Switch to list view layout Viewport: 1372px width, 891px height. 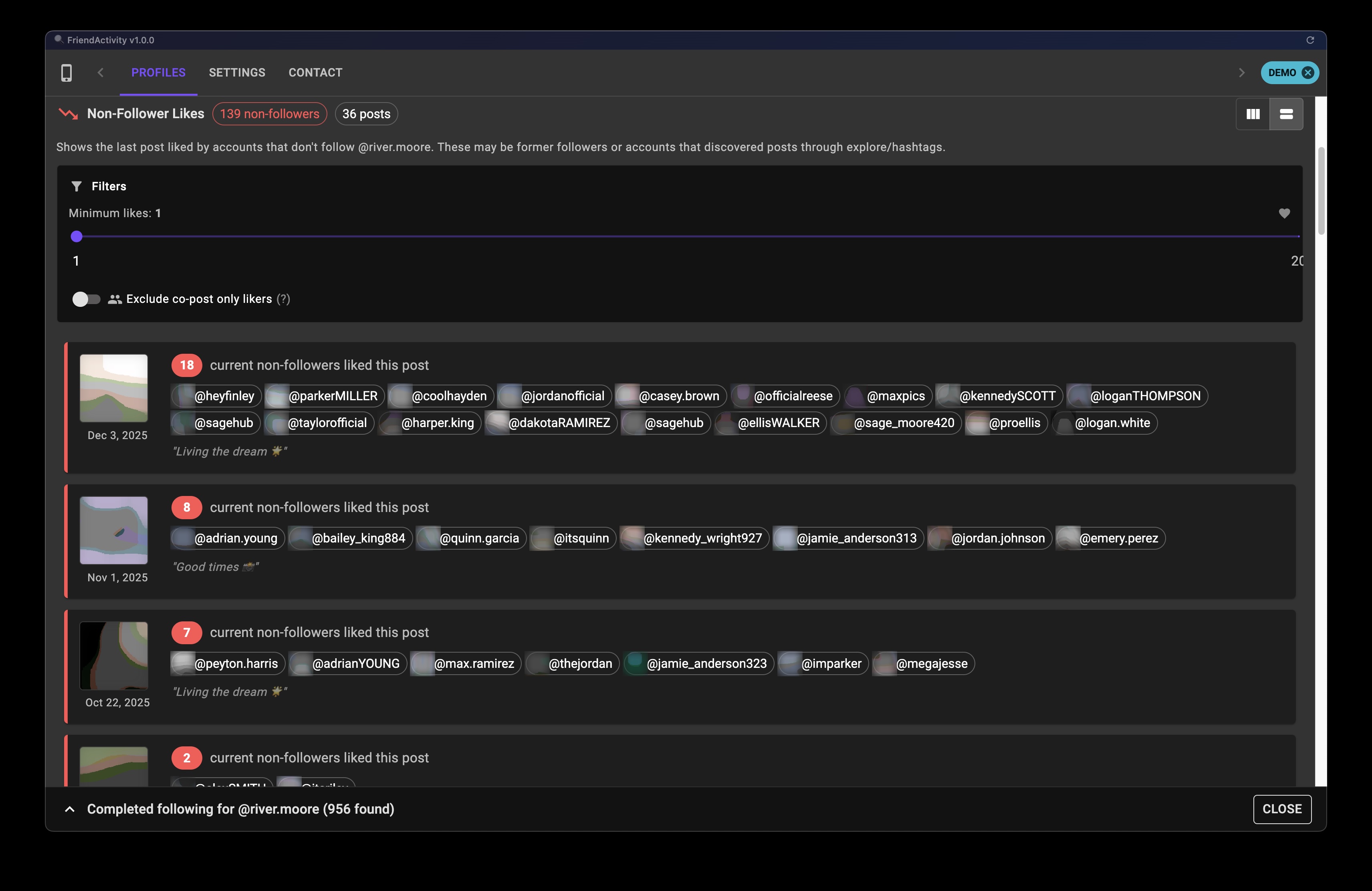pyautogui.click(x=1287, y=113)
